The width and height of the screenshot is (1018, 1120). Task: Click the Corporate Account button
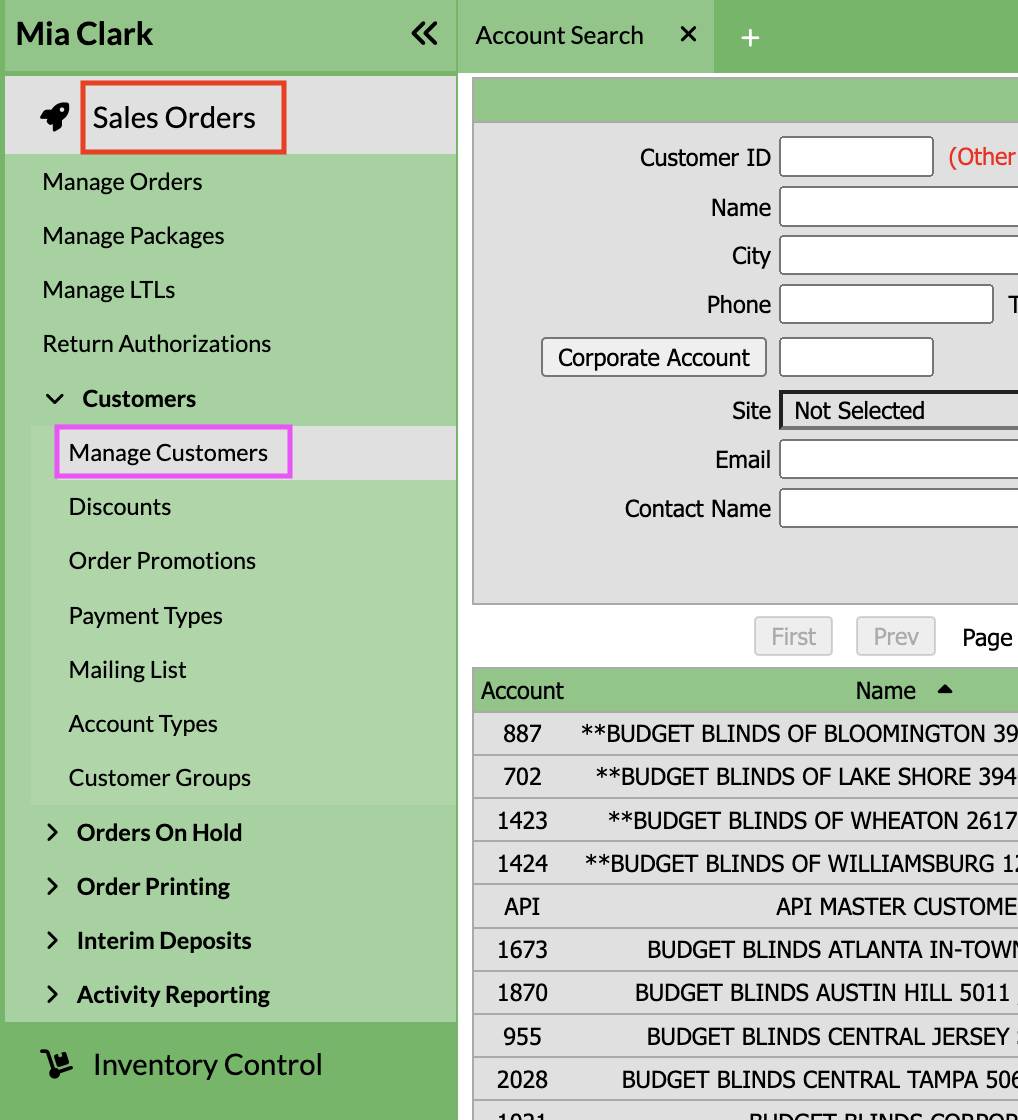[x=654, y=357]
